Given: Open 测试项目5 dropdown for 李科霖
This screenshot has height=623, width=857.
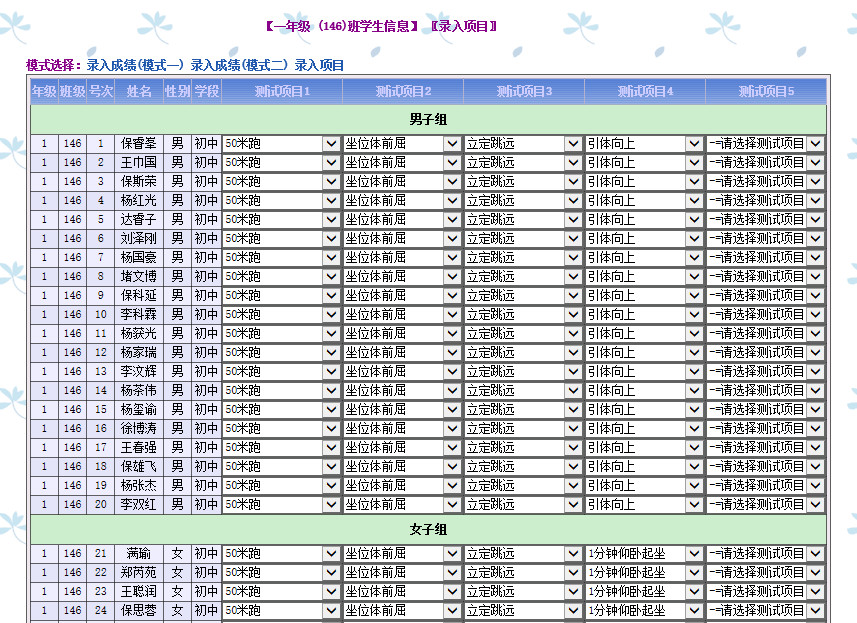Looking at the screenshot, I should tap(766, 315).
